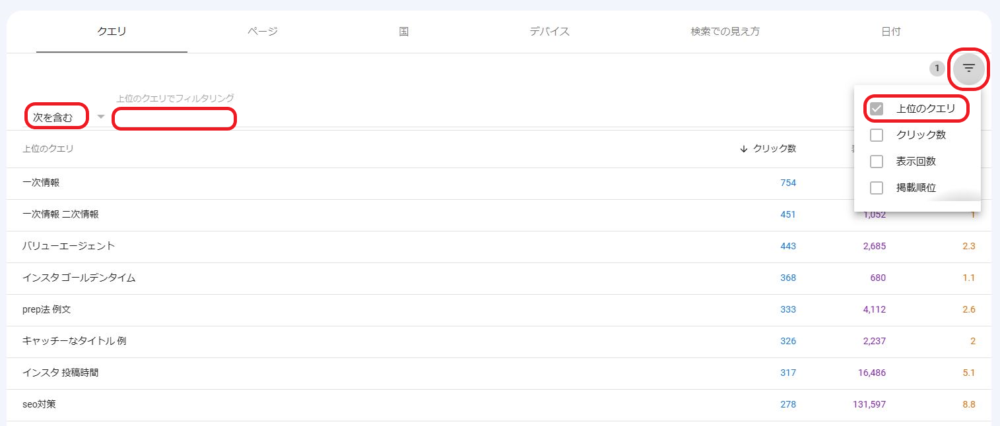Click the 上位のクエリ column header

pyautogui.click(x=48, y=149)
